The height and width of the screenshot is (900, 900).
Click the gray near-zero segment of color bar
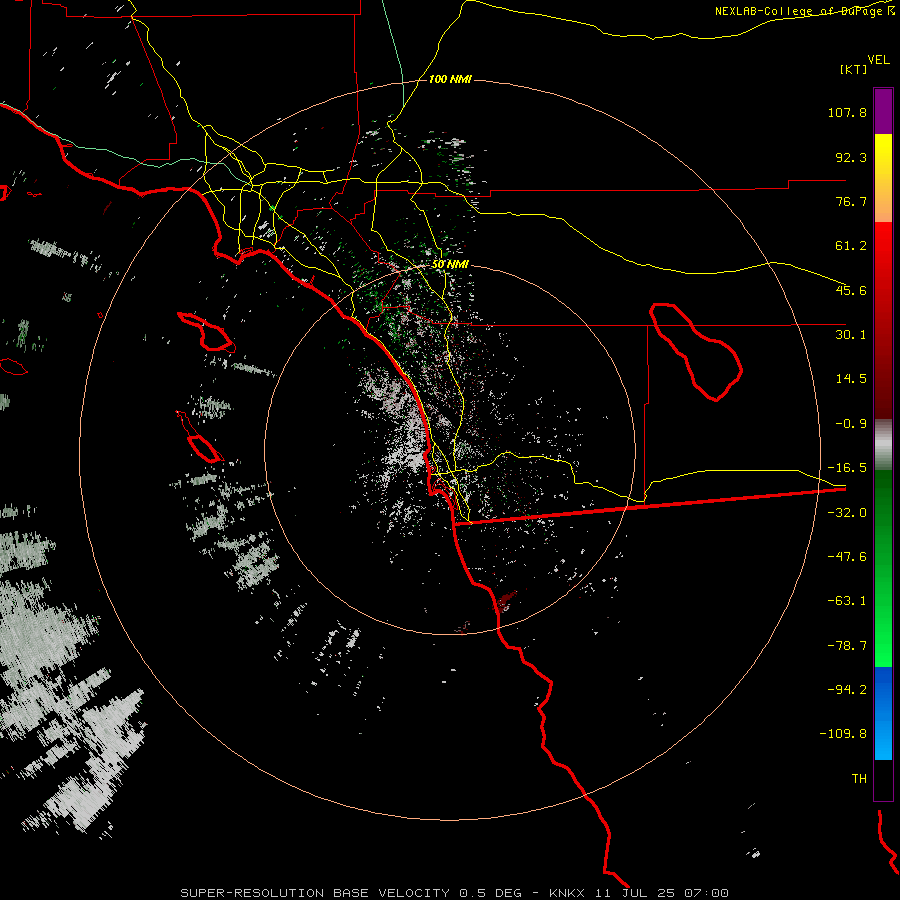coord(883,445)
